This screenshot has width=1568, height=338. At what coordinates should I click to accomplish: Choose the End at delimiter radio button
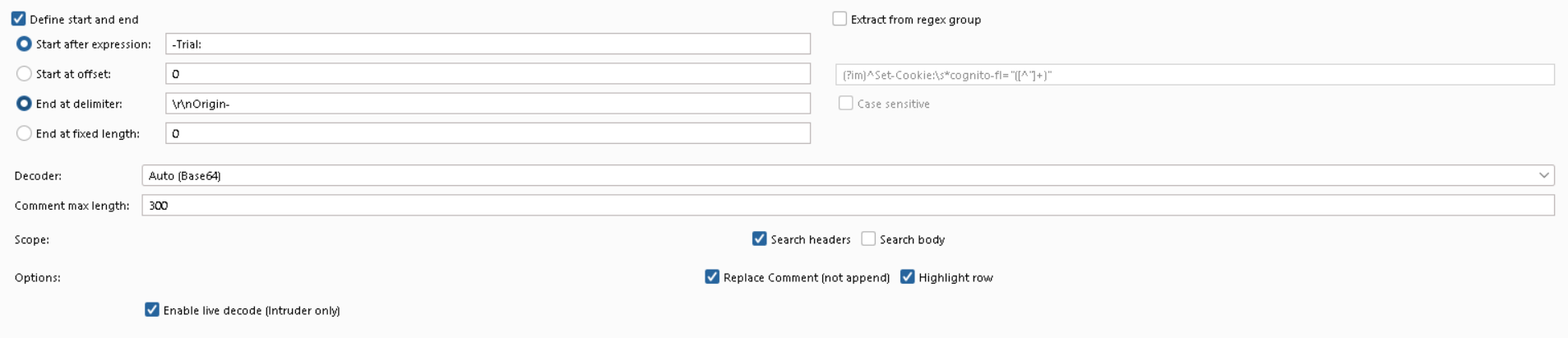click(24, 104)
